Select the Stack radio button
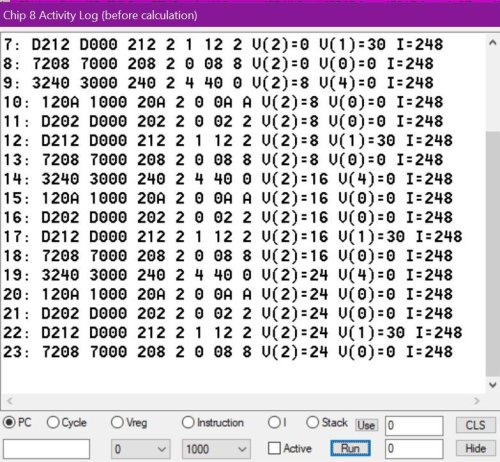500x462 pixels. click(x=312, y=422)
